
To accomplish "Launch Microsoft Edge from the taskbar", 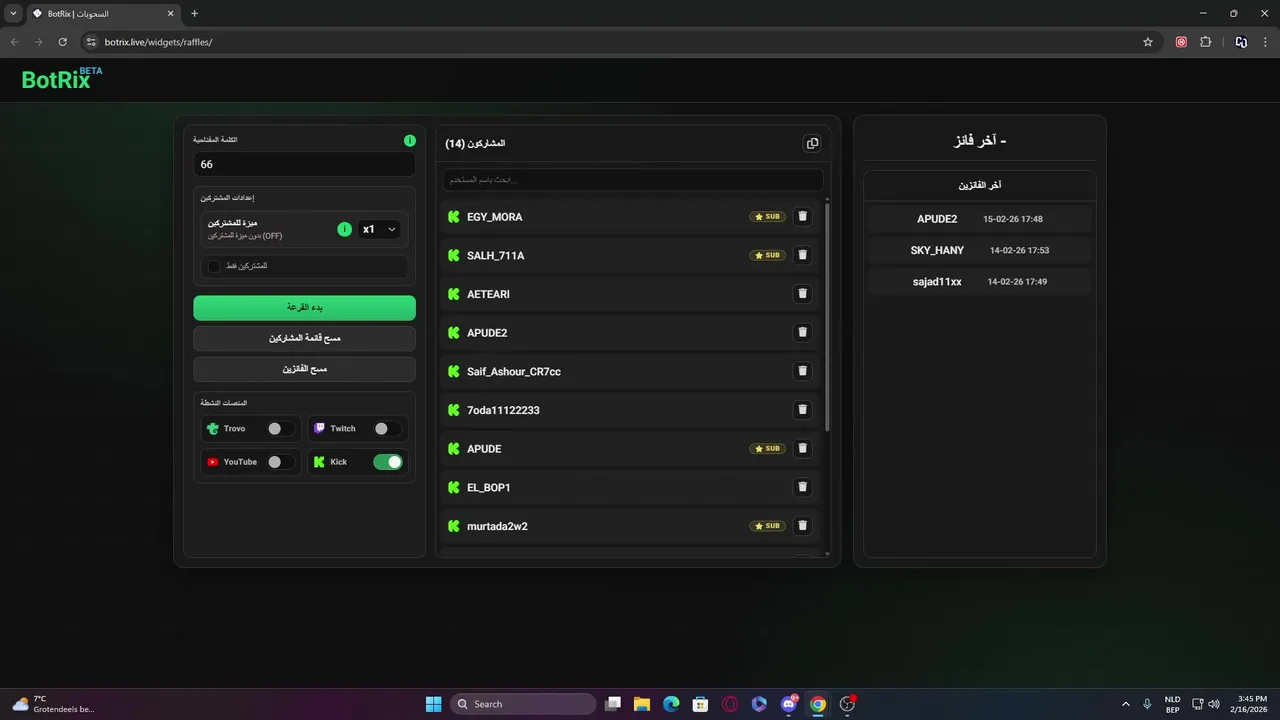I will point(671,704).
